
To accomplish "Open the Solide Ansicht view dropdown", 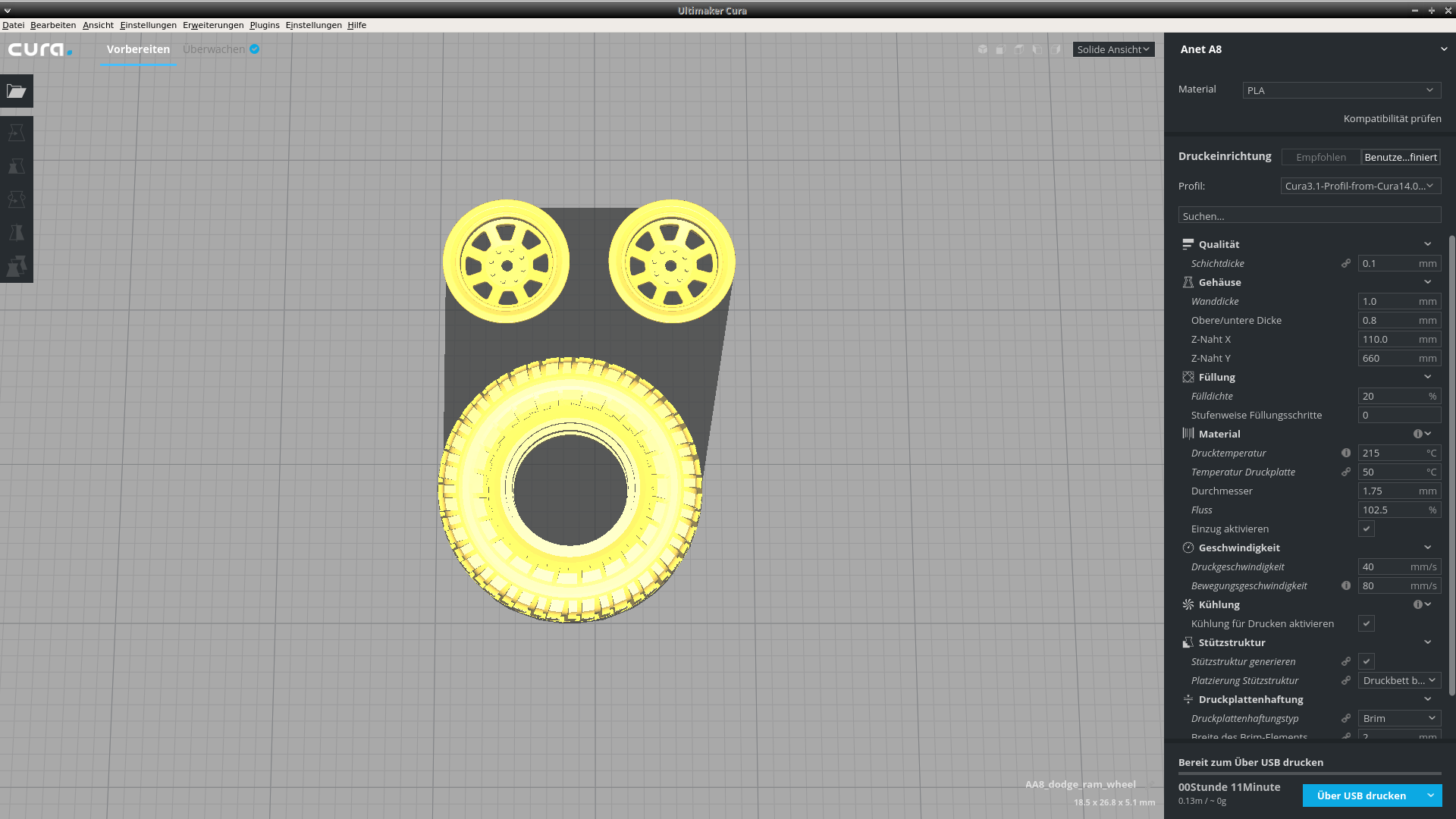I will tap(1112, 49).
